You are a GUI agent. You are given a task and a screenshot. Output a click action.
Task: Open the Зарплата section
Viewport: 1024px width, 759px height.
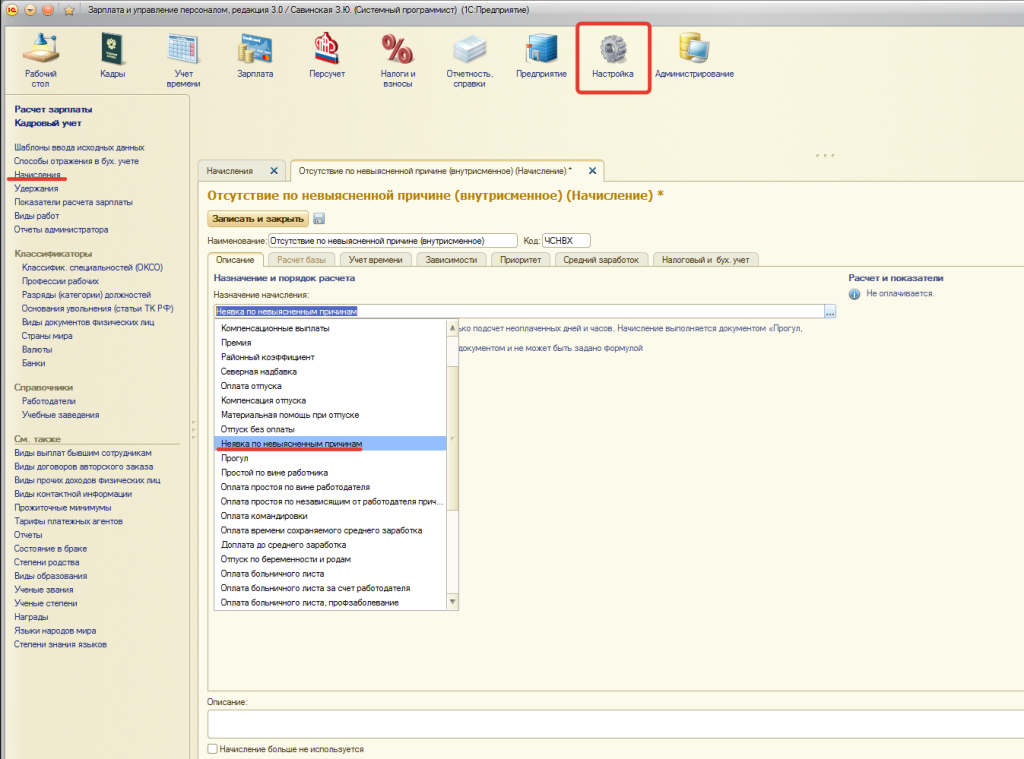[255, 56]
